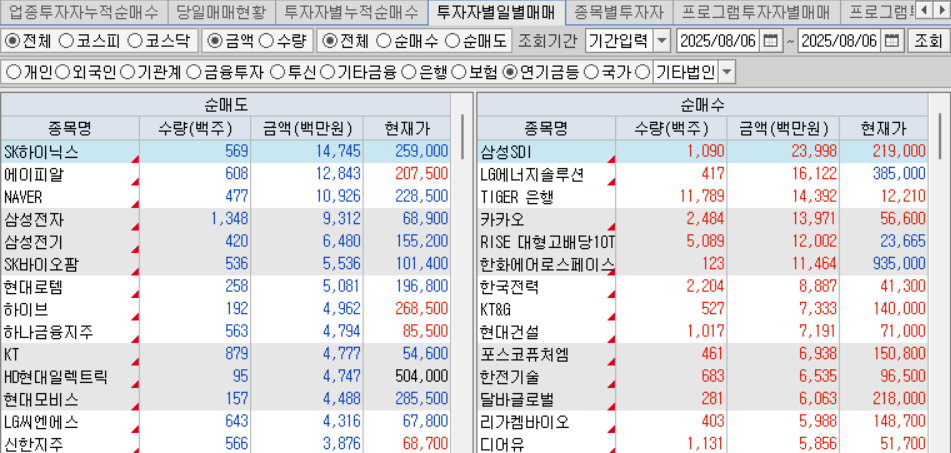Select the KT&G row
This screenshot has width=951, height=453.
[x=702, y=309]
